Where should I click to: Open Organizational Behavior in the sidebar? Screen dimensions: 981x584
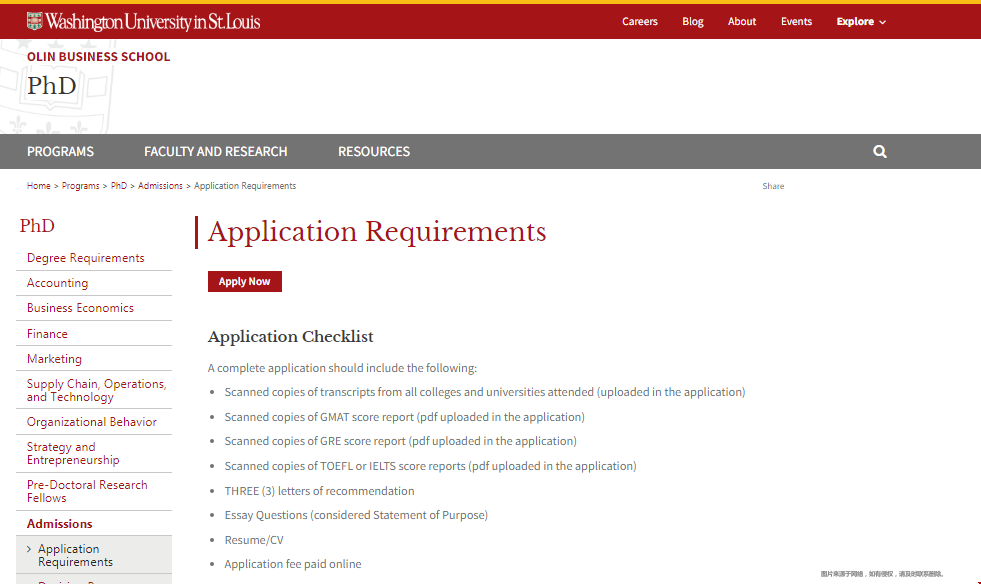click(92, 422)
